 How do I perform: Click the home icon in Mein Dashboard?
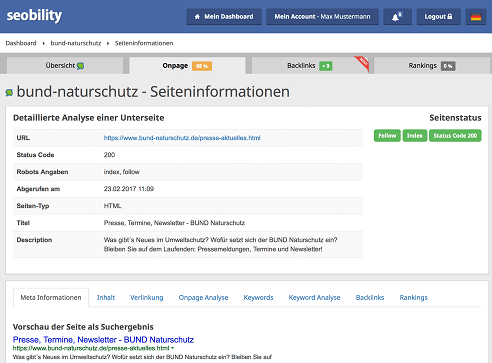point(197,17)
